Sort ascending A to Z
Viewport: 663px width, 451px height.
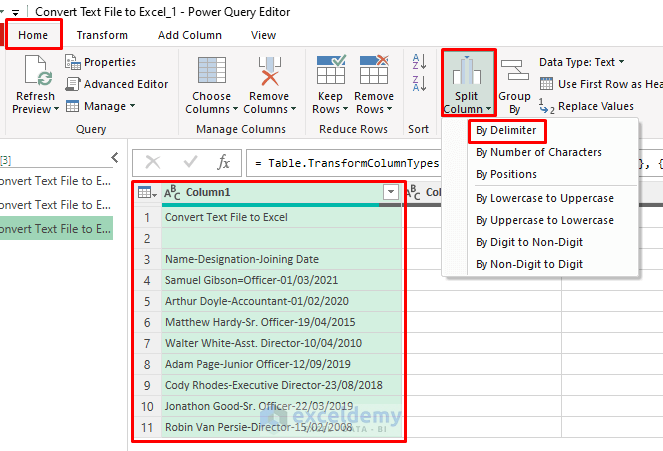click(419, 62)
